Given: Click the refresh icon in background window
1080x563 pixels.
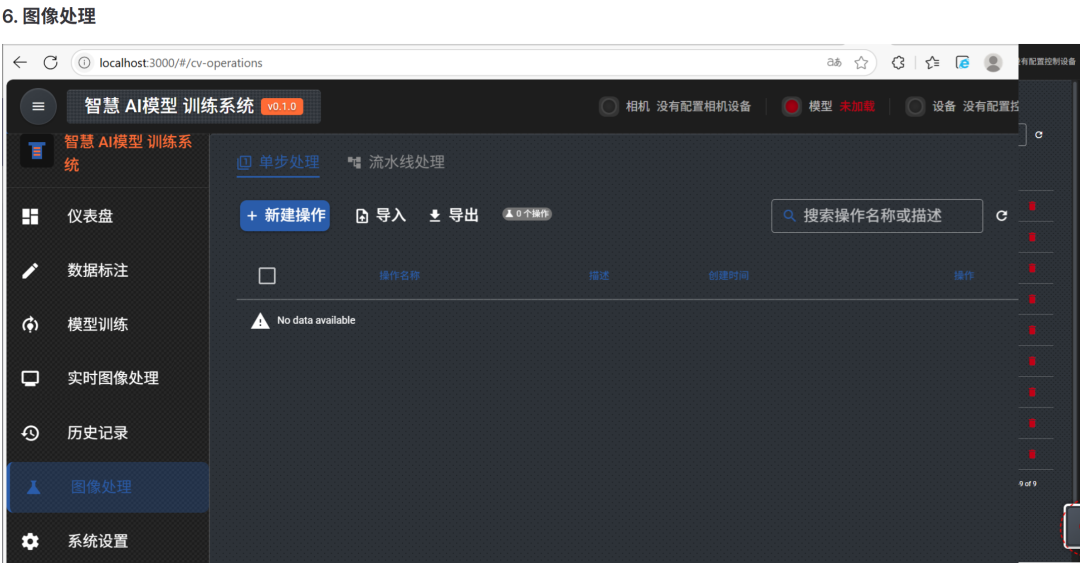Looking at the screenshot, I should tap(1039, 134).
